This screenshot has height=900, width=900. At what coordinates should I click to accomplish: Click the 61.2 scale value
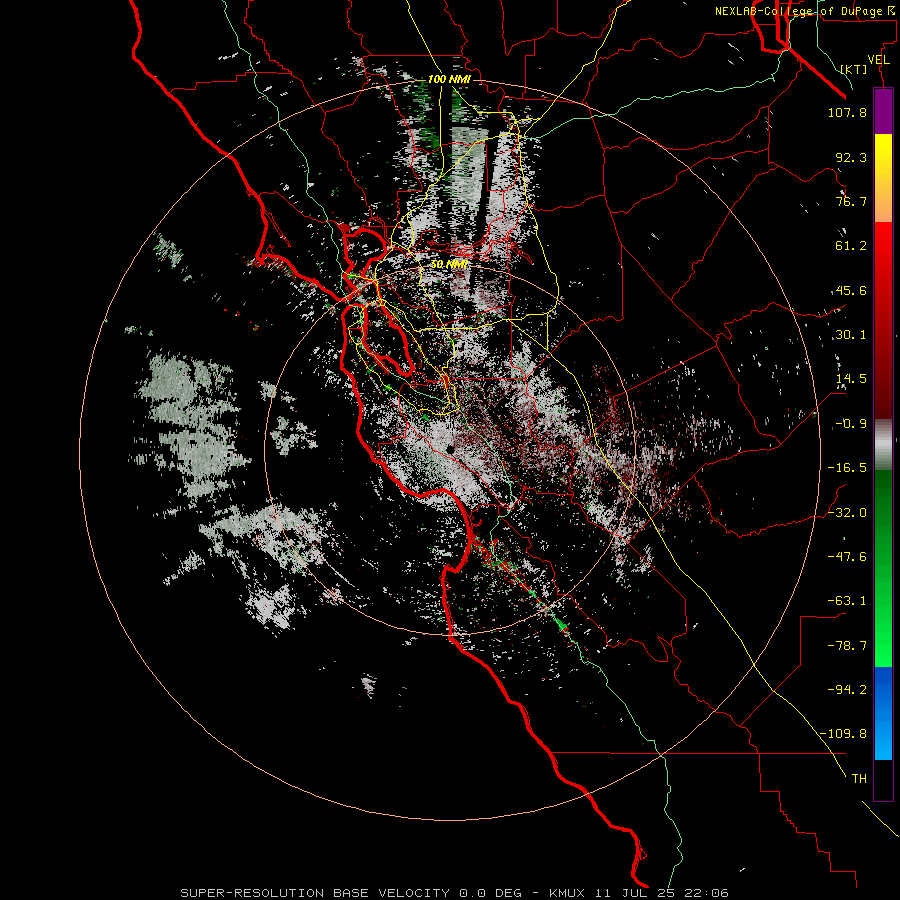click(851, 246)
